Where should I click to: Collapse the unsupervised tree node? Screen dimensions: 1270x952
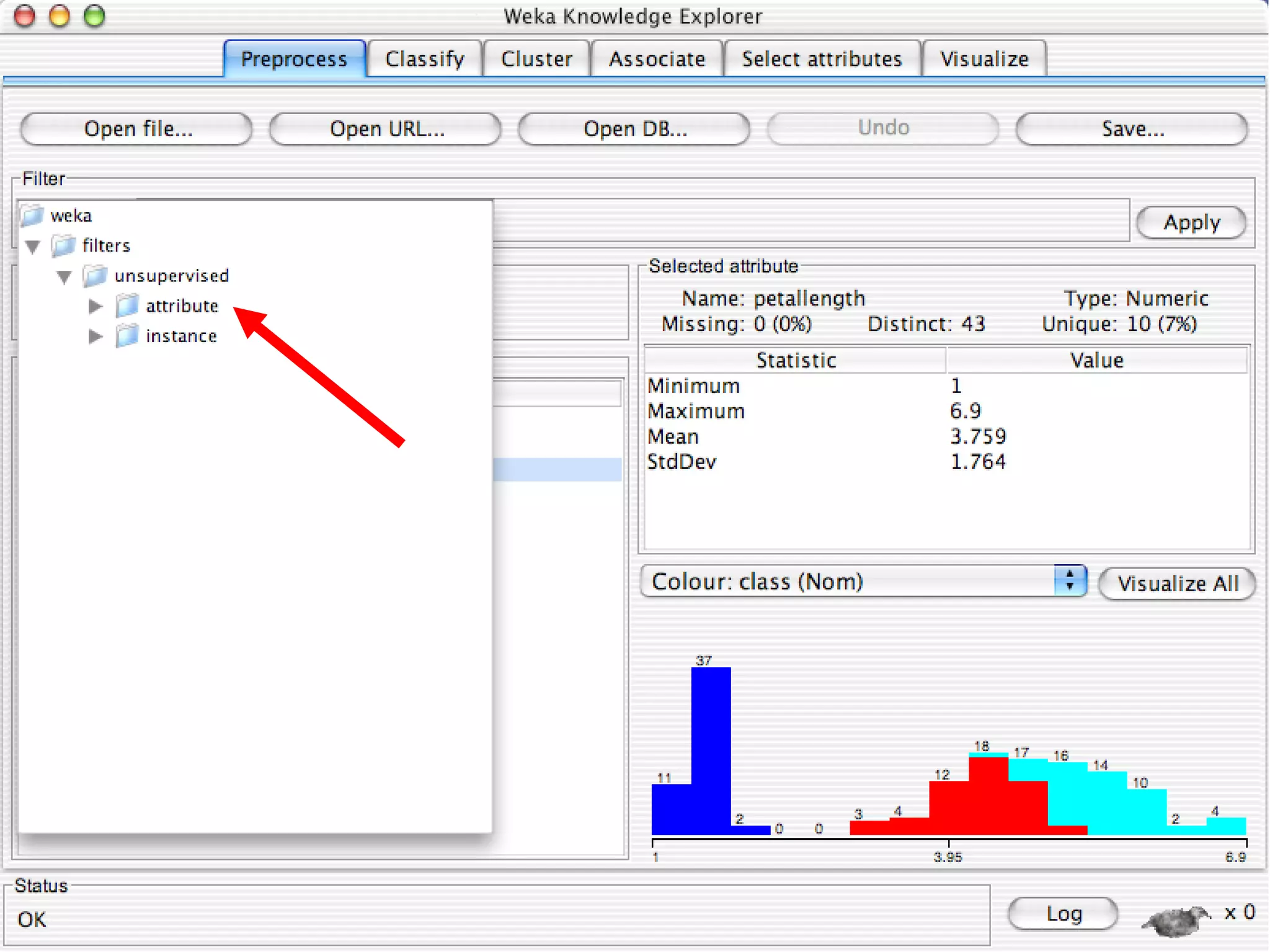[x=64, y=277]
